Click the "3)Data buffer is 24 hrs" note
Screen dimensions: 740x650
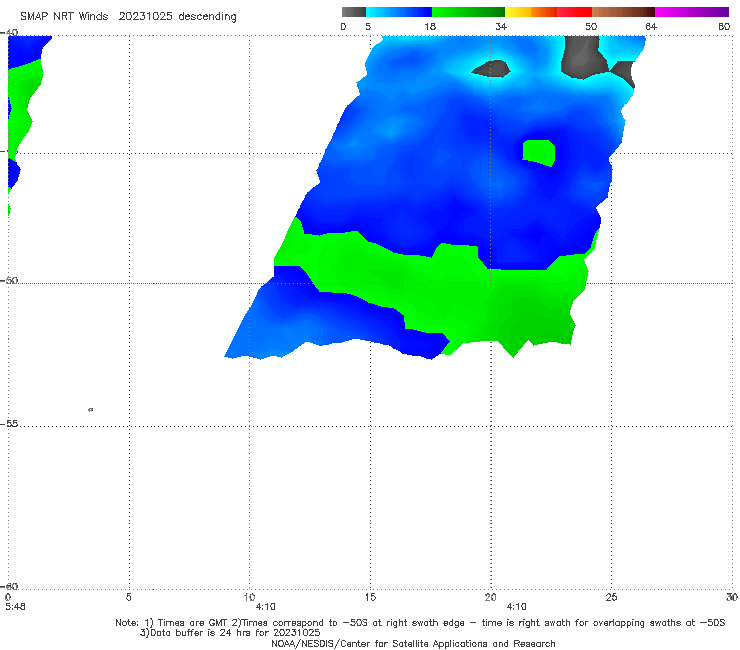coord(230,633)
